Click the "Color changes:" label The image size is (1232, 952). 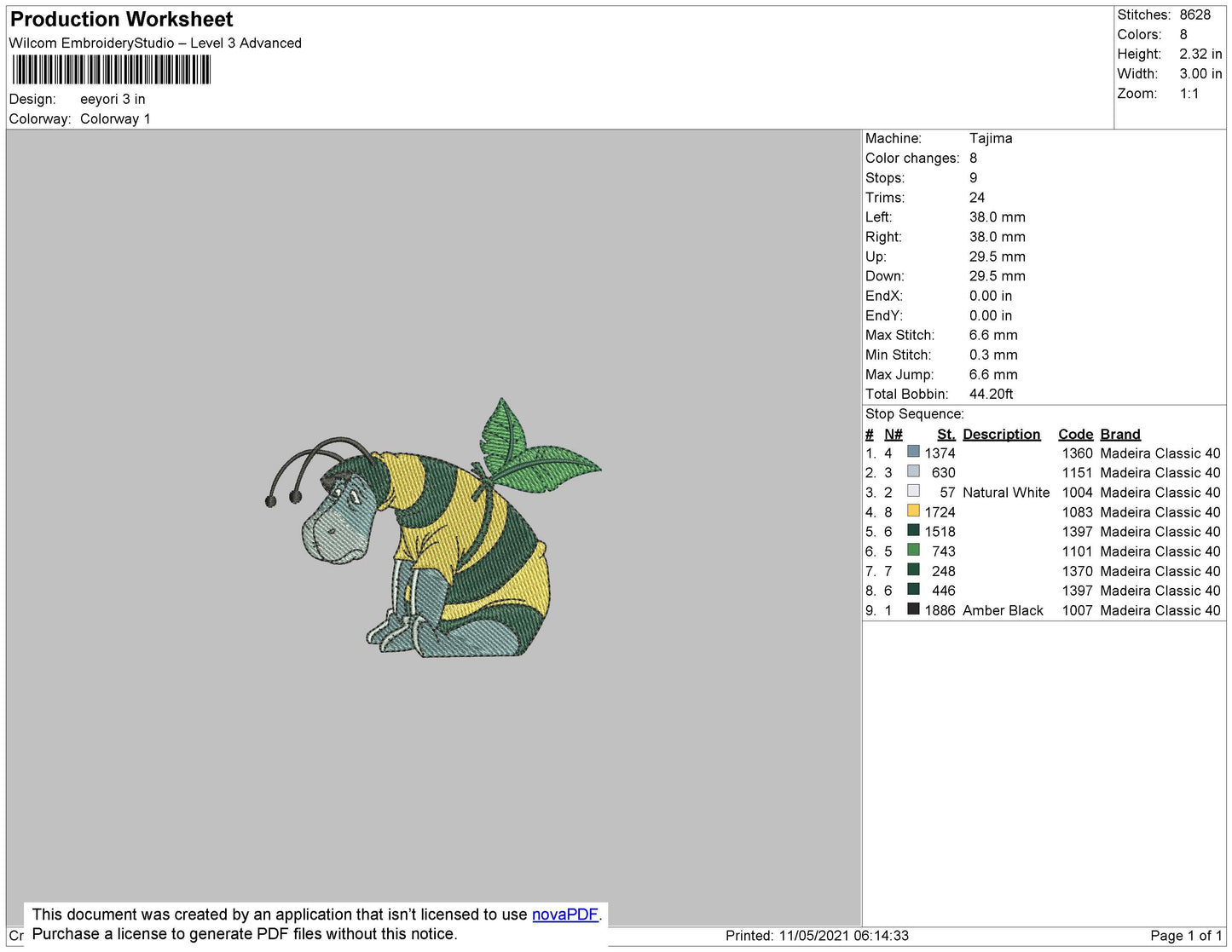tap(912, 159)
